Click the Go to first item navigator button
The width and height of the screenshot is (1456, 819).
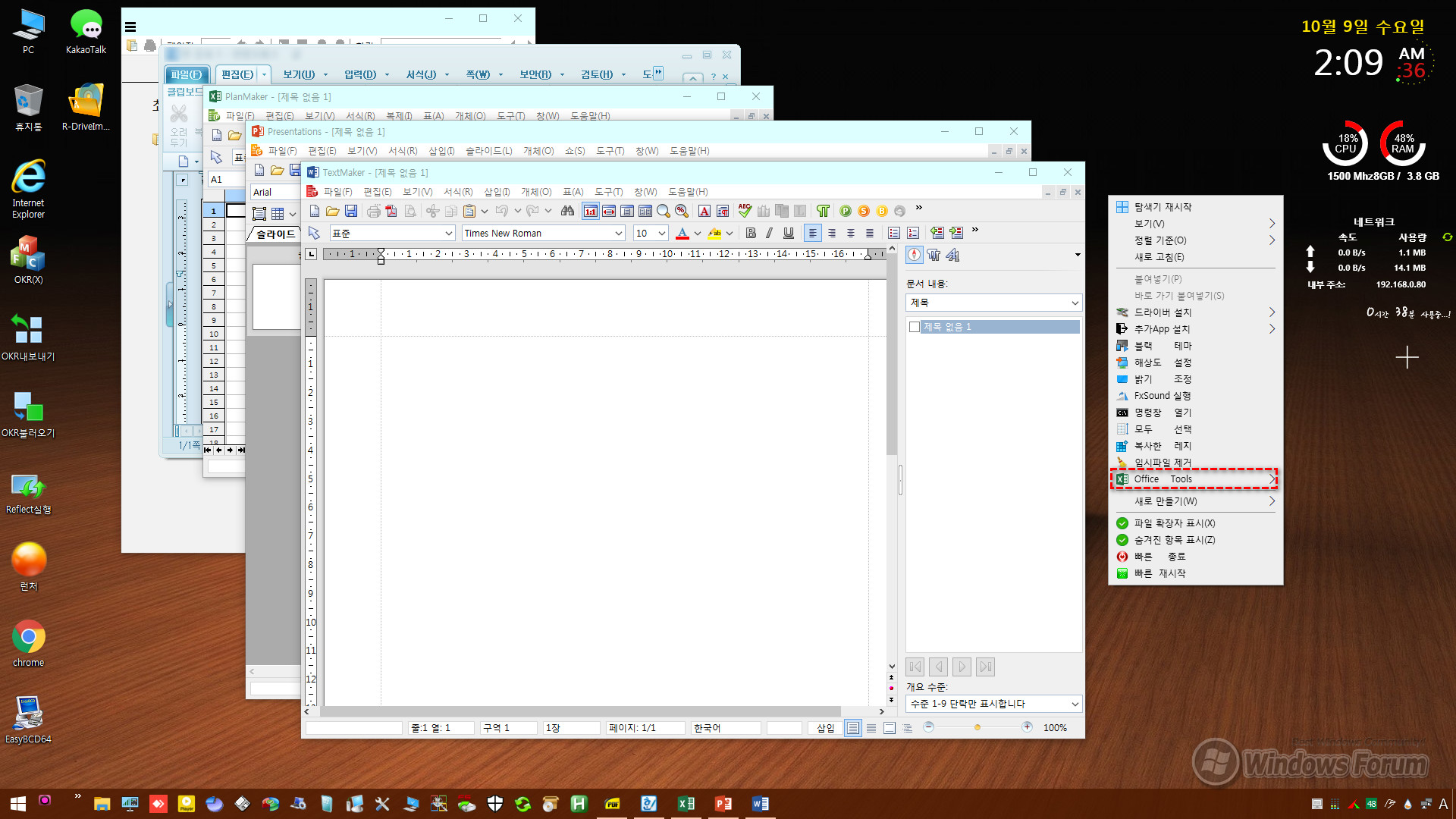tap(915, 667)
